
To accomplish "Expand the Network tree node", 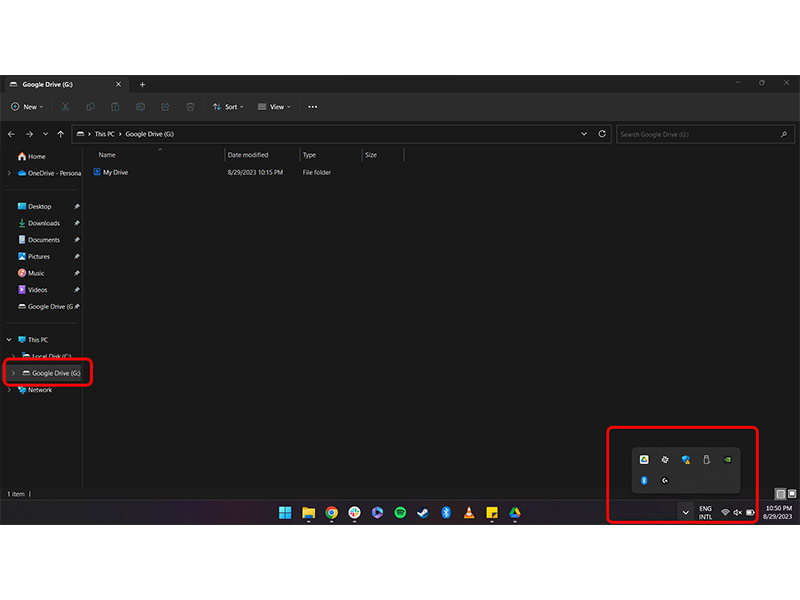I will 9,390.
